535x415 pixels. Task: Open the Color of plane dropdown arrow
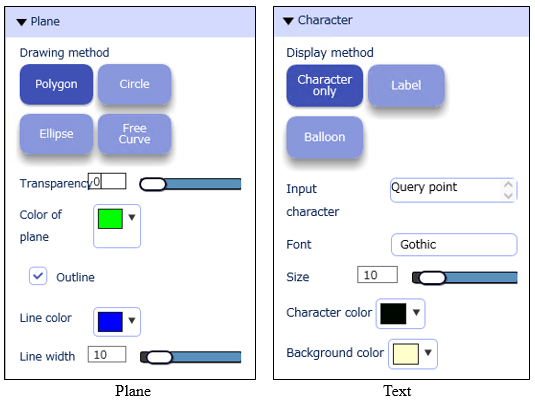pos(132,217)
